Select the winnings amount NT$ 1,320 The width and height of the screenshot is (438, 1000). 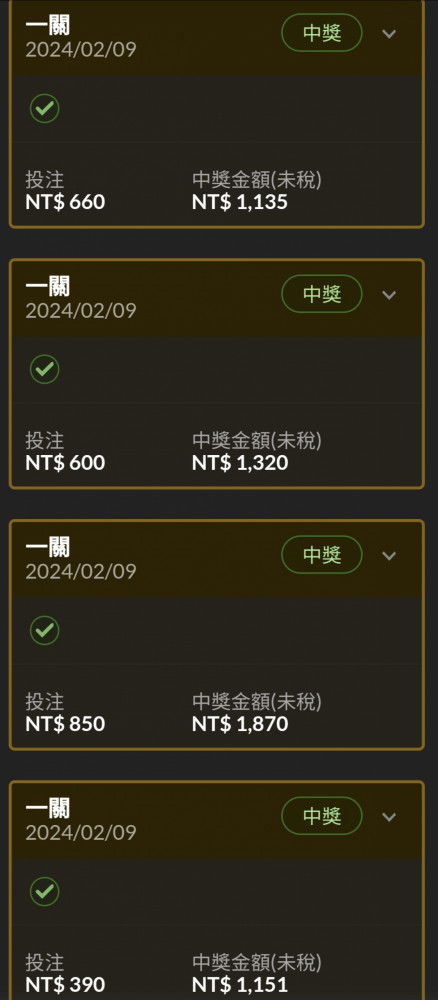[x=240, y=463]
